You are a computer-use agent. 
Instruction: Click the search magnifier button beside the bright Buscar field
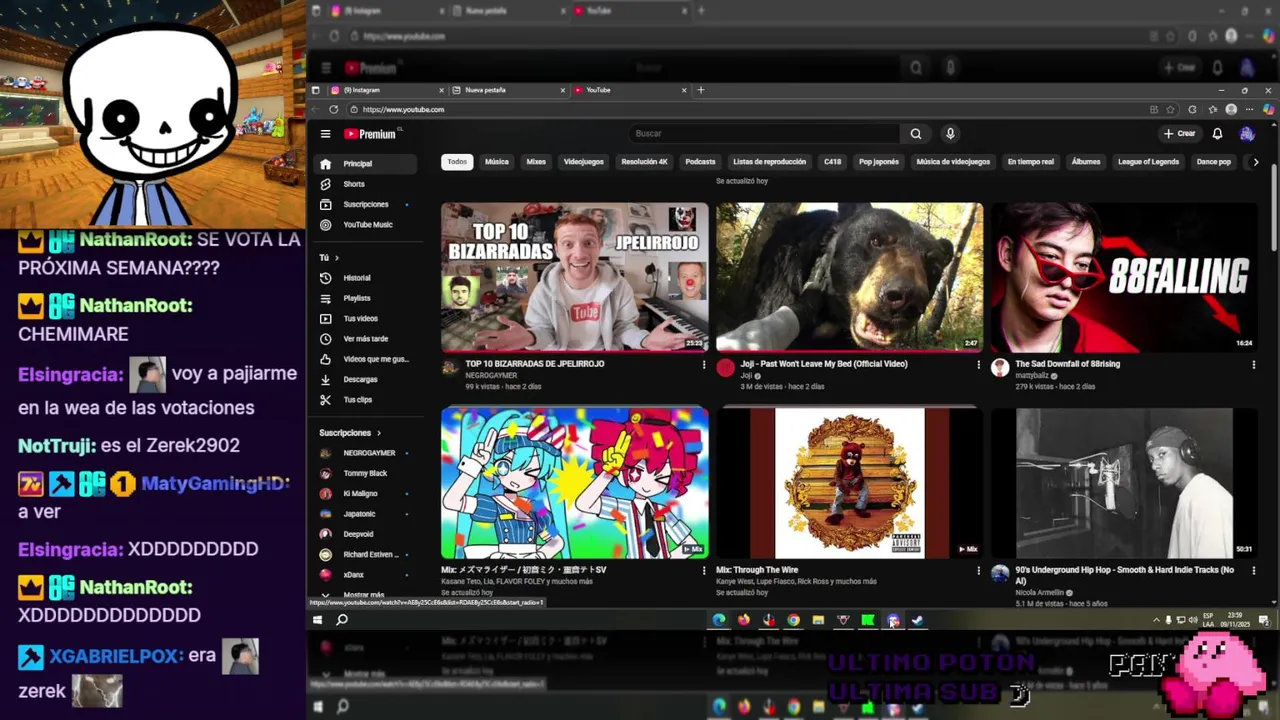pyautogui.click(x=915, y=134)
